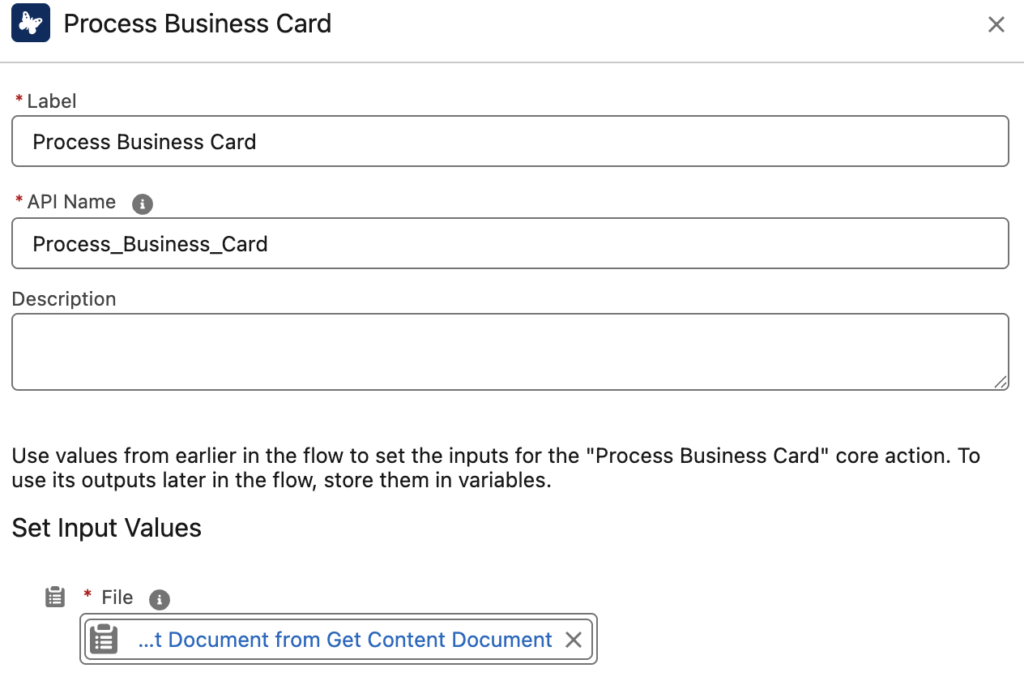Click the API Name info tooltip icon
The height and width of the screenshot is (681, 1024).
[143, 204]
